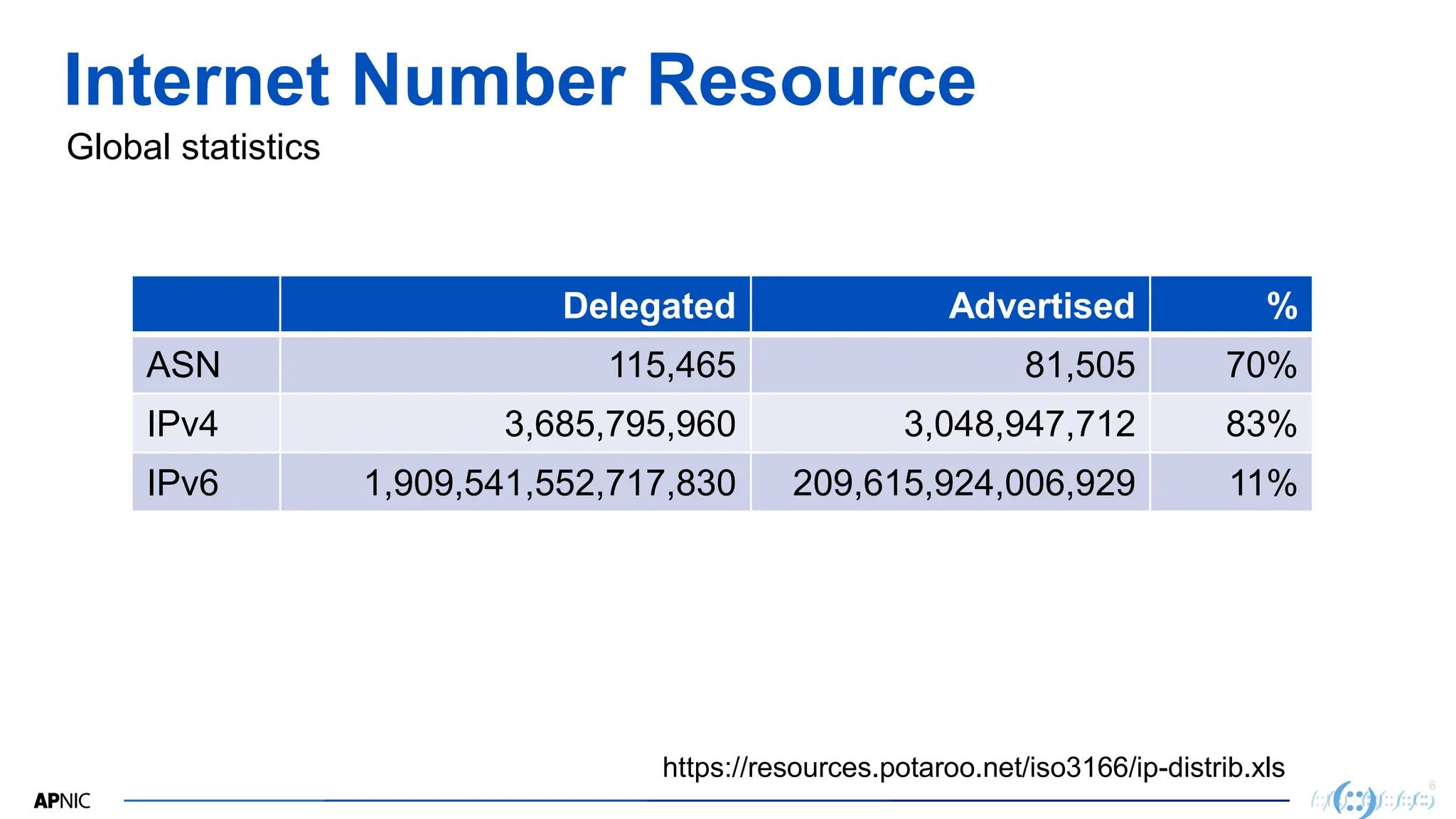
Task: Click the ASN advertised value 81,505
Action: [x=1079, y=365]
